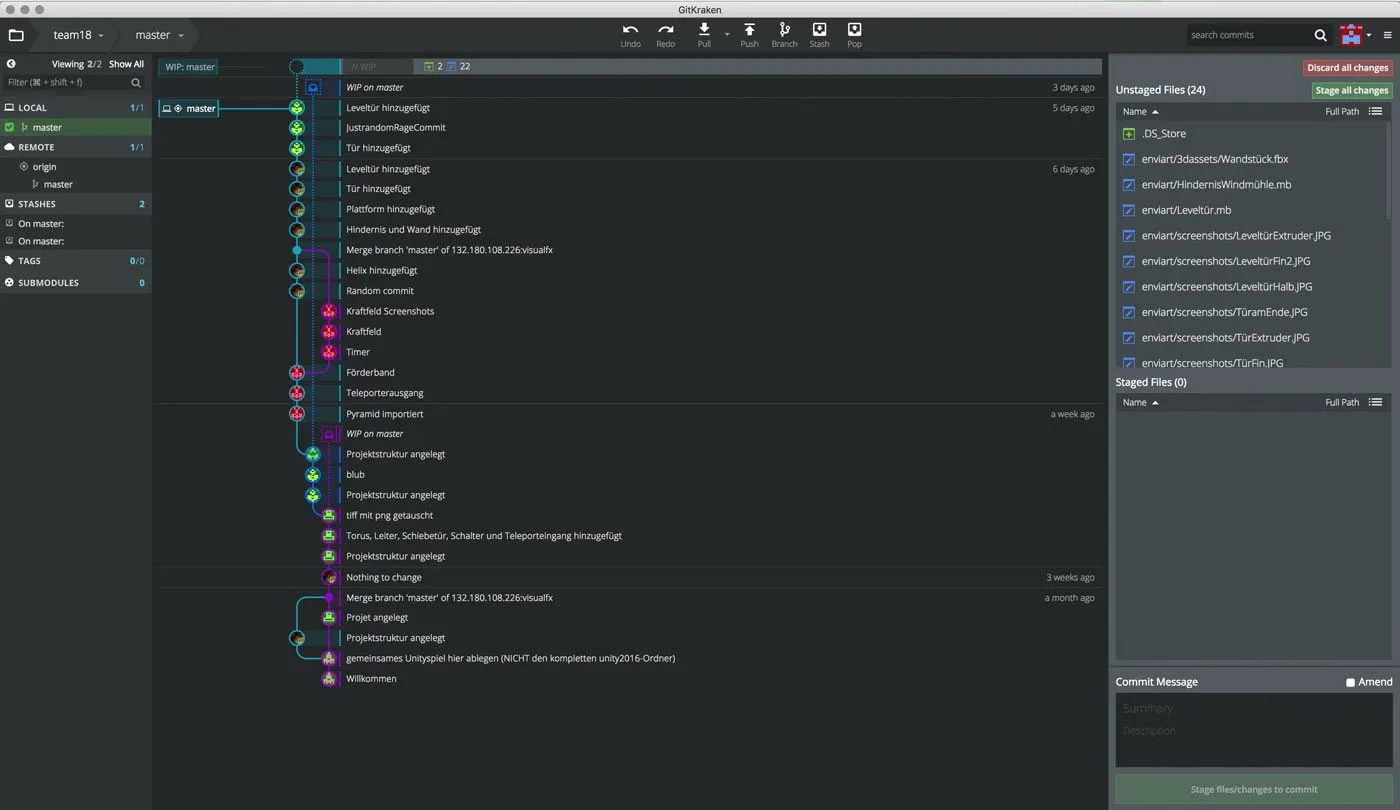Click the search commits magnifier icon
The width and height of the screenshot is (1400, 810).
coord(1321,35)
